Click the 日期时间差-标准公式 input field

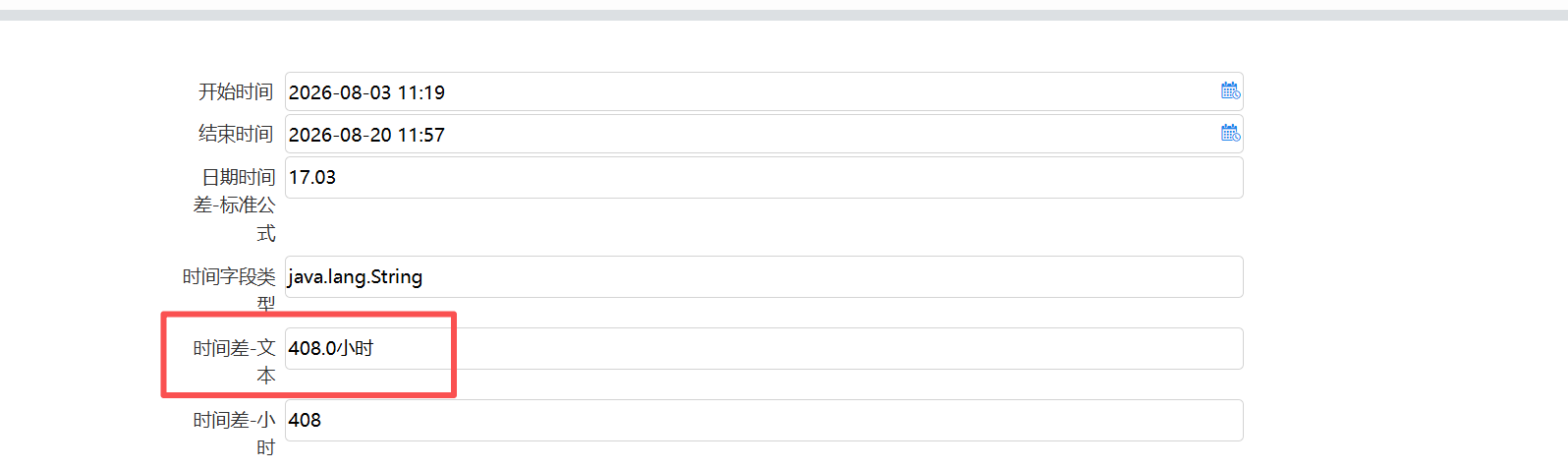[763, 177]
